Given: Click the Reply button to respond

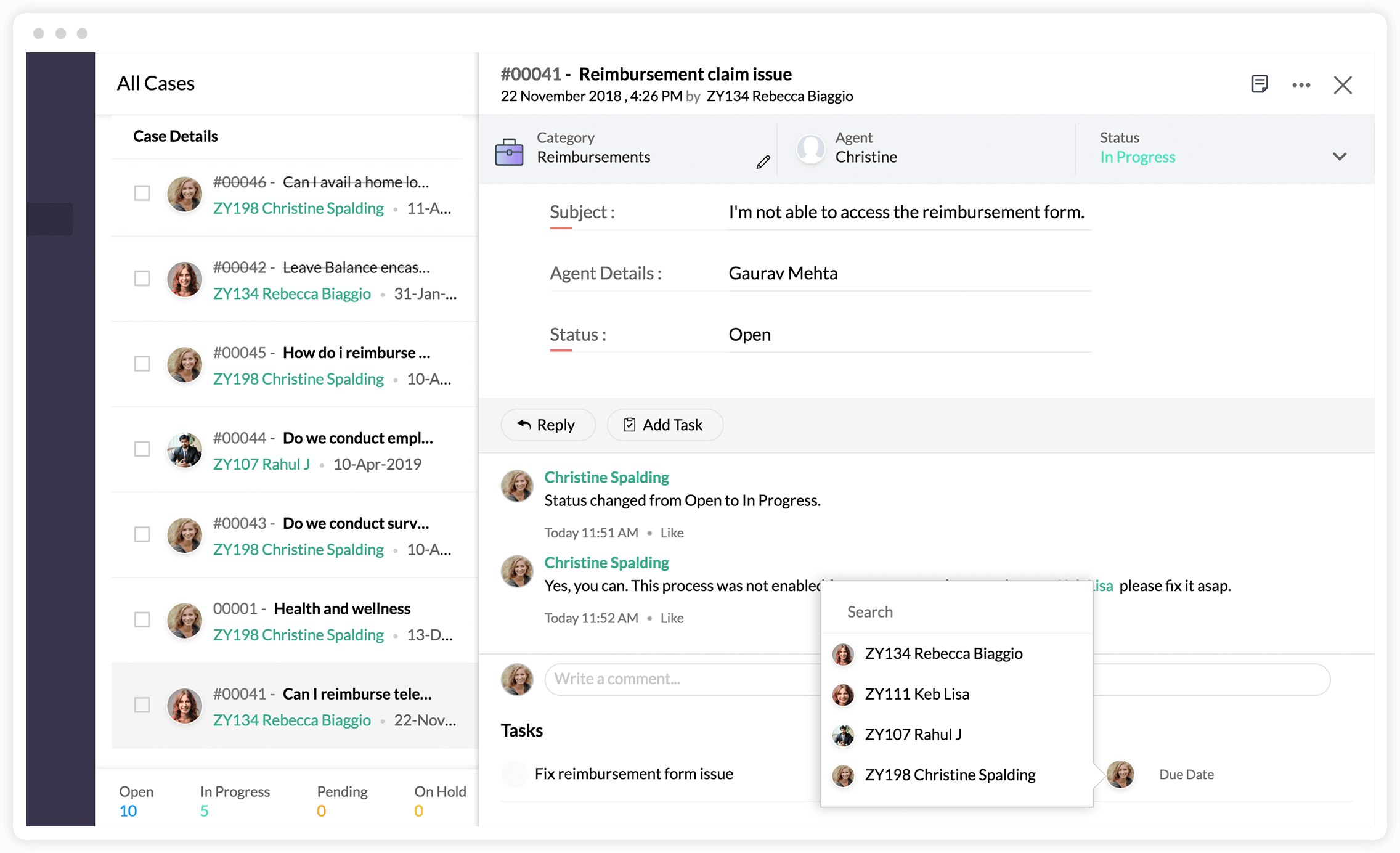Looking at the screenshot, I should [546, 425].
